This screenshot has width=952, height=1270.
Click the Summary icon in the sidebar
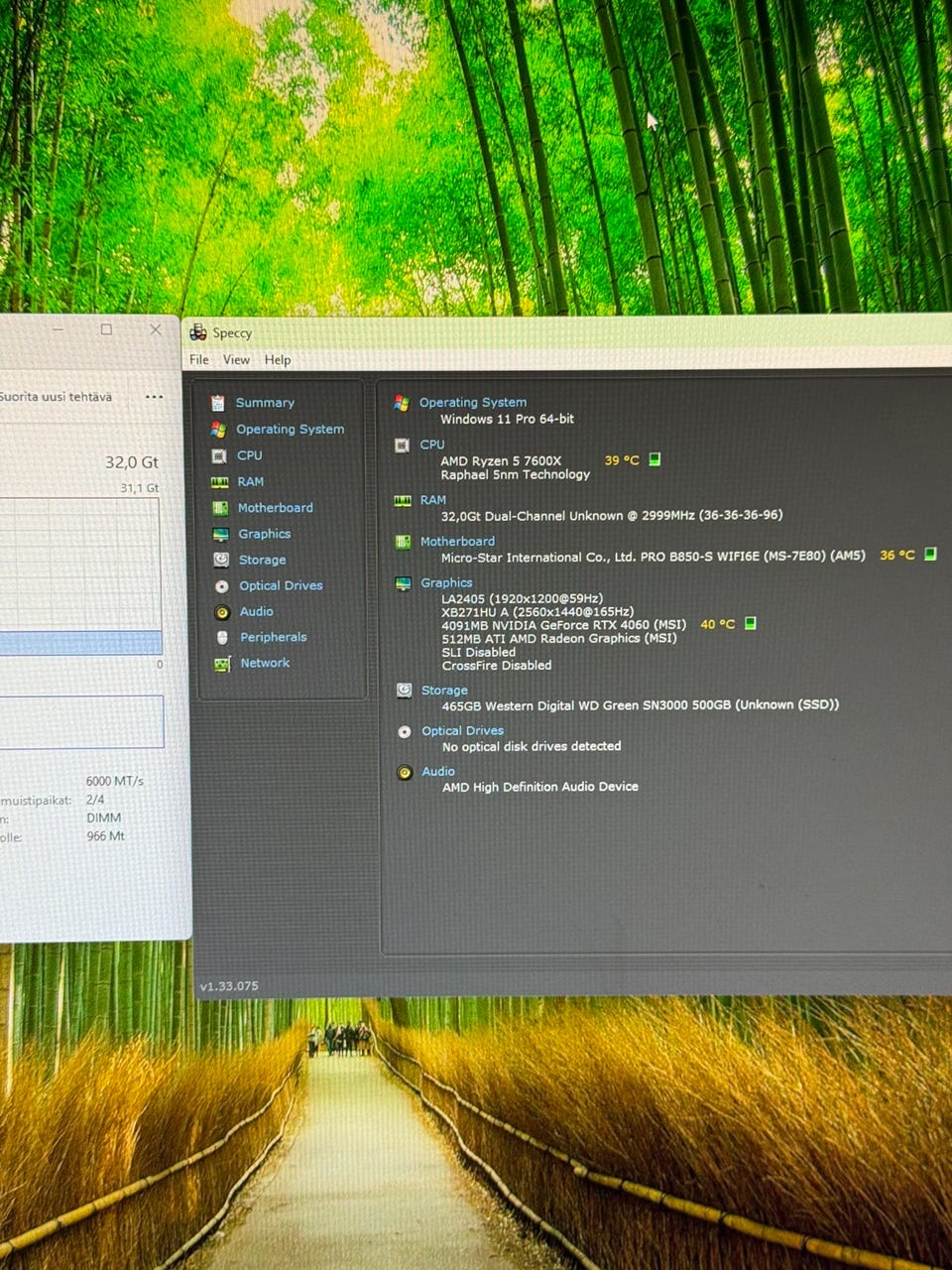point(218,403)
